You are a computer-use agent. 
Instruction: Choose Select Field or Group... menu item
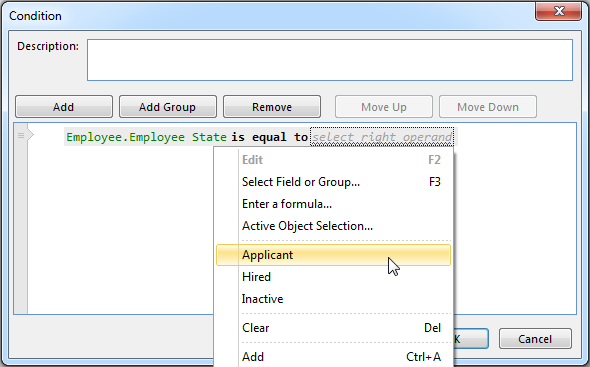(x=333, y=182)
